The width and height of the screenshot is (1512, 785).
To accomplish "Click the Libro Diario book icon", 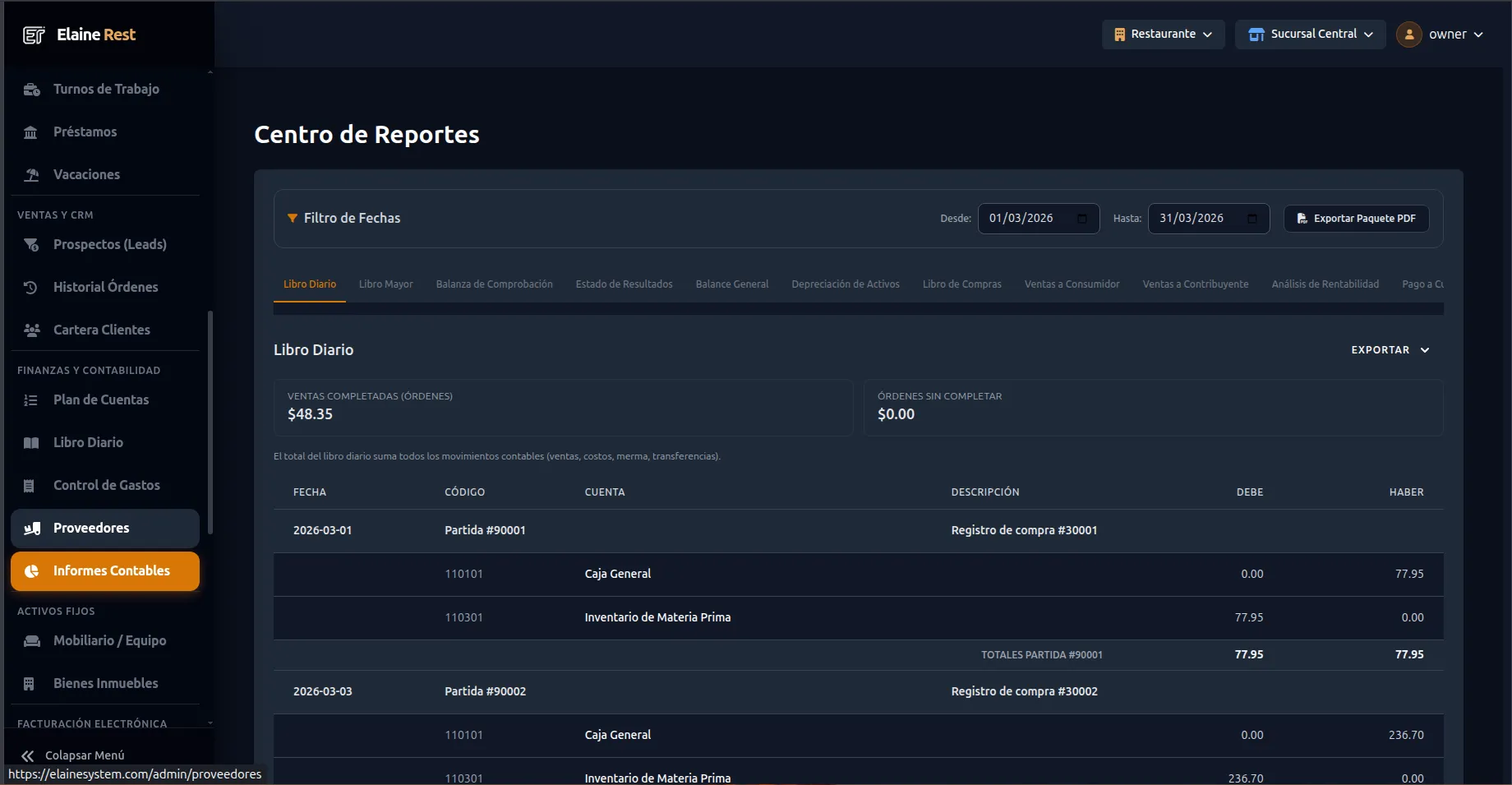I will (x=31, y=443).
